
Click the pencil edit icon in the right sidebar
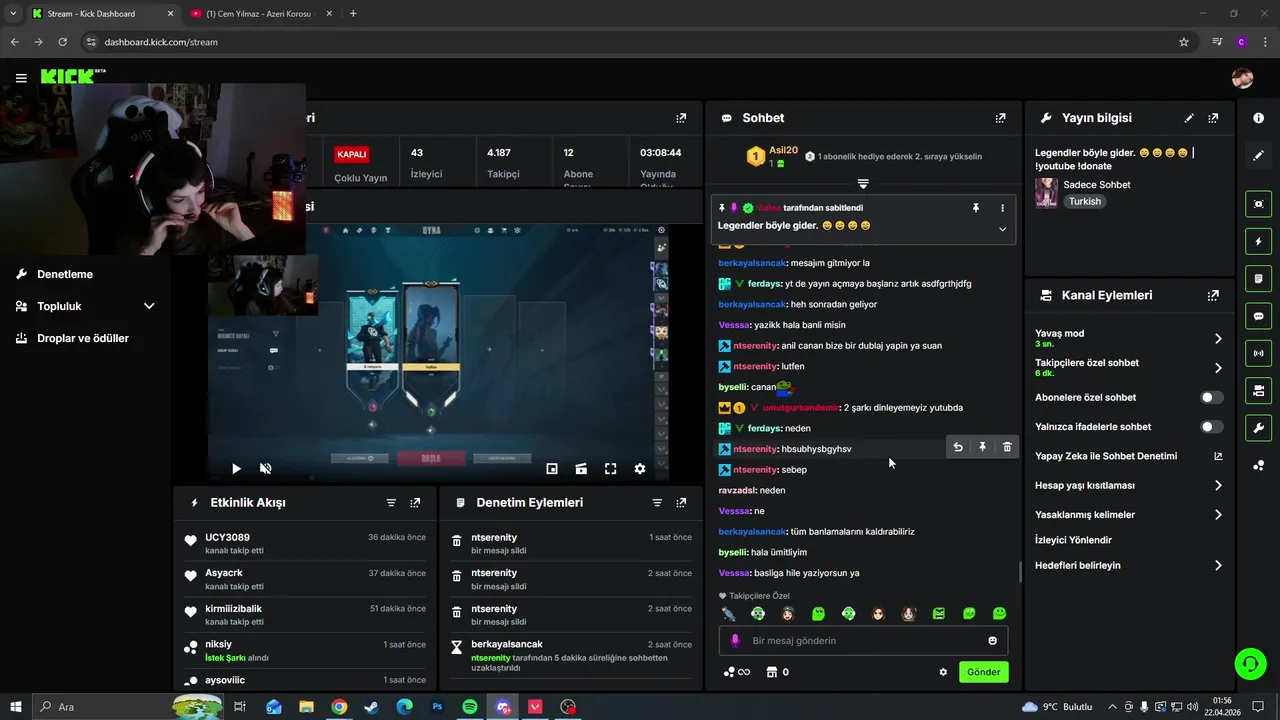(x=1258, y=155)
